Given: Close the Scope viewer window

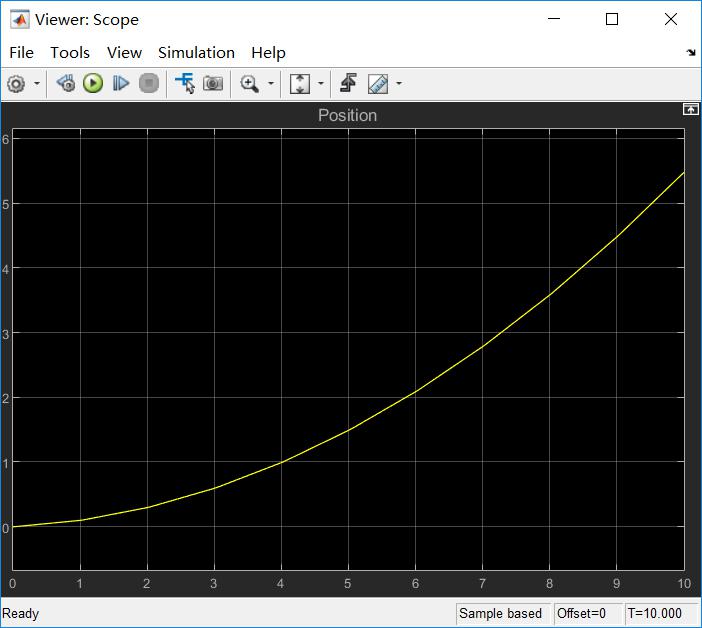Looking at the screenshot, I should (671, 19).
